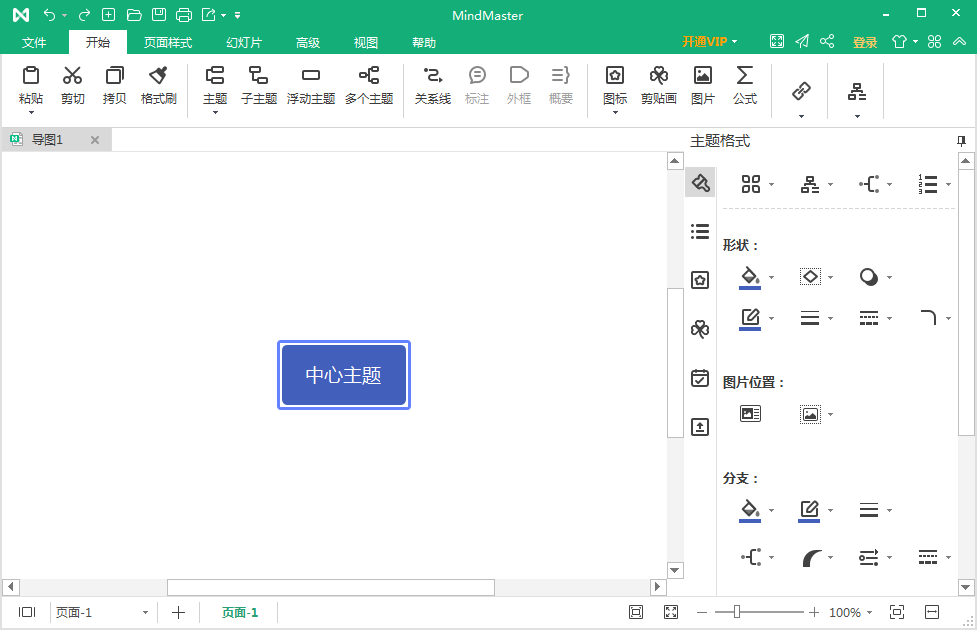Click the 登录 login link

tap(864, 42)
